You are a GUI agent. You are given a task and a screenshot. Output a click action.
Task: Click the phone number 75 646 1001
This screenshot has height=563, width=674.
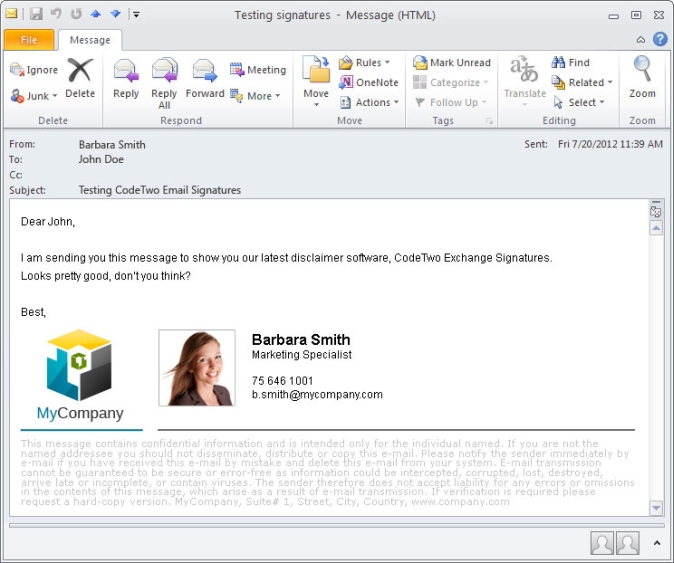[x=282, y=381]
